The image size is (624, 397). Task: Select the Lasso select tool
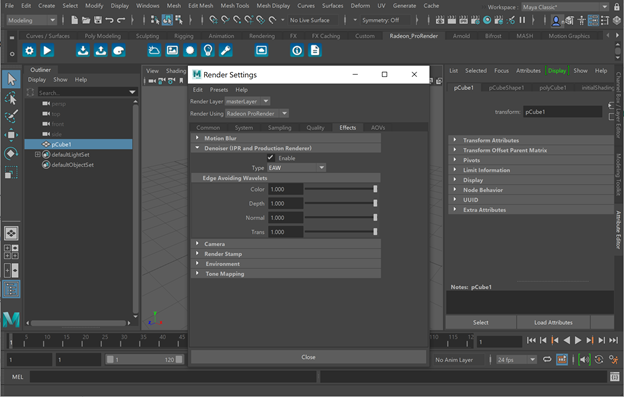pos(11,98)
